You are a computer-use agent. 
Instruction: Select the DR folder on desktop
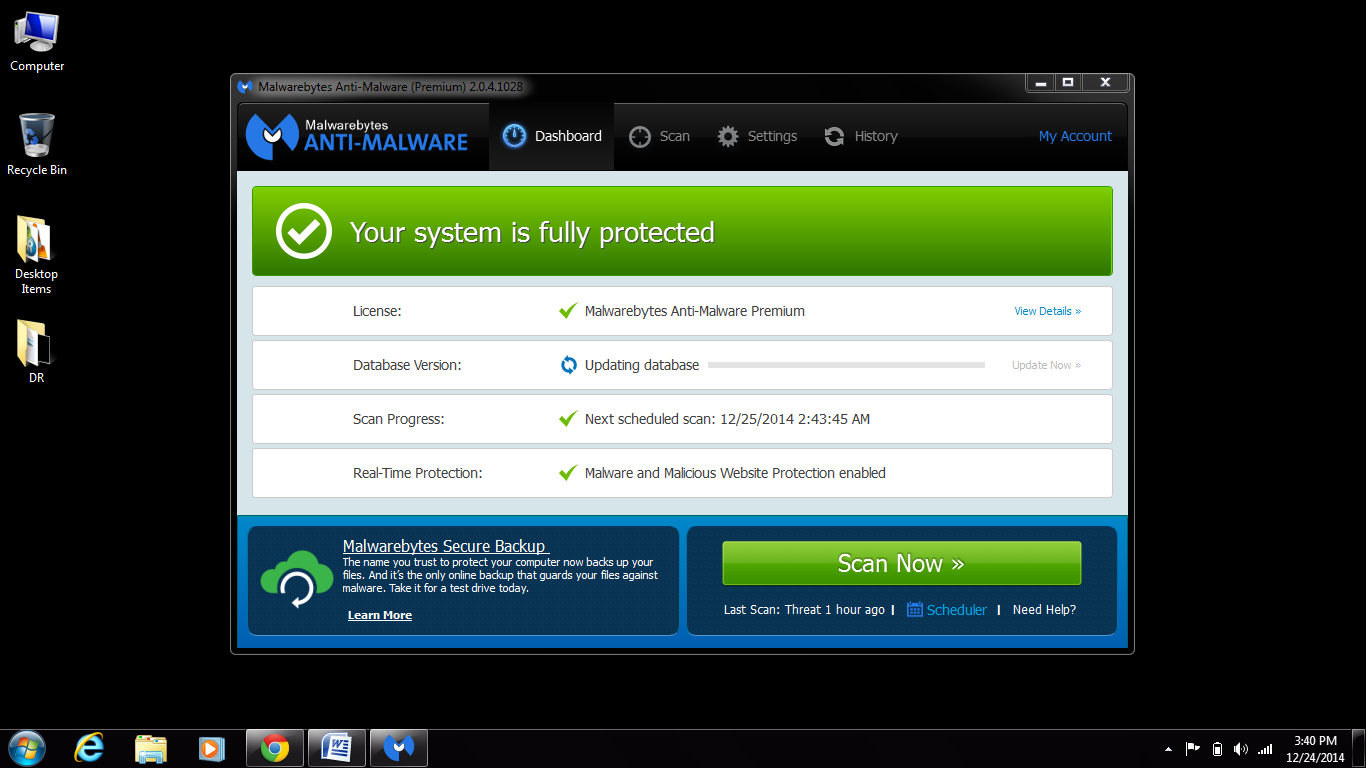coord(36,352)
